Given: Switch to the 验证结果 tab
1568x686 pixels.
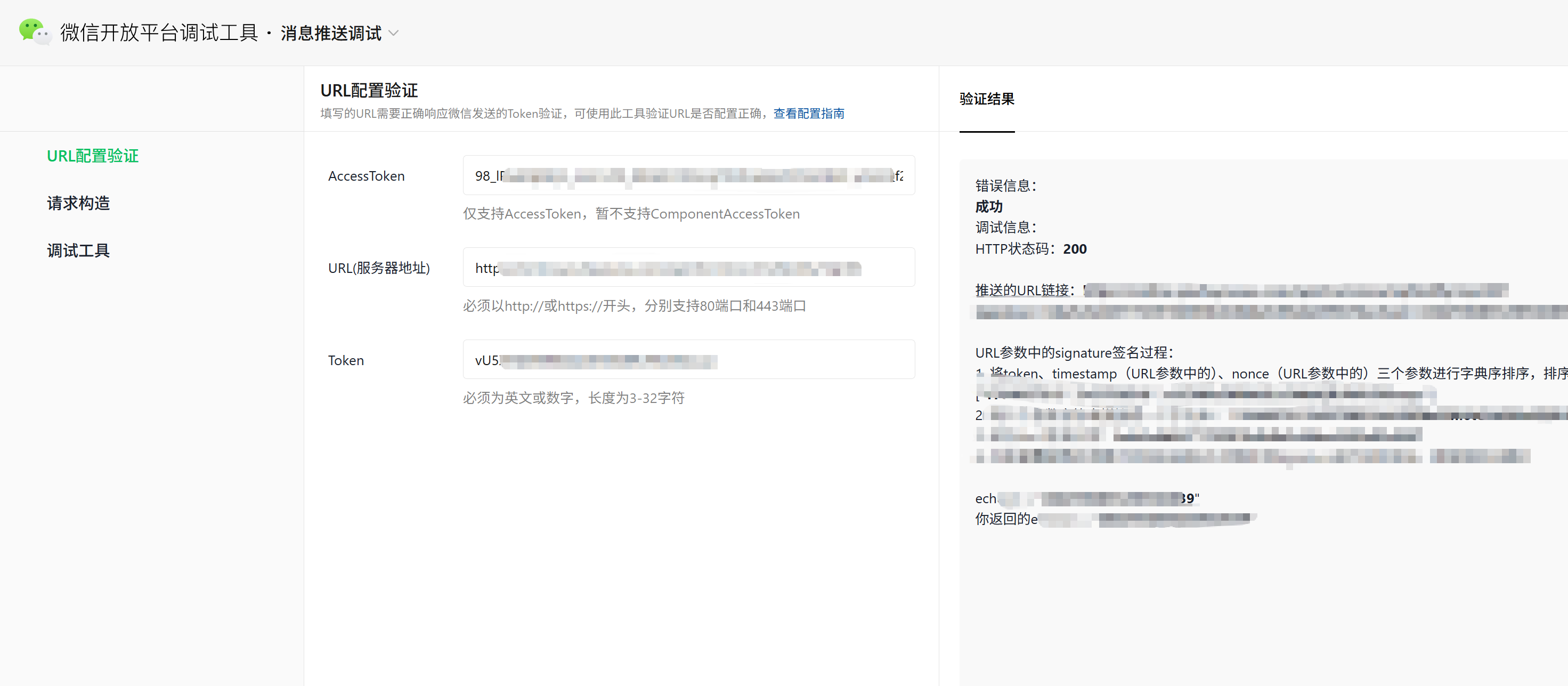Looking at the screenshot, I should click(x=986, y=99).
